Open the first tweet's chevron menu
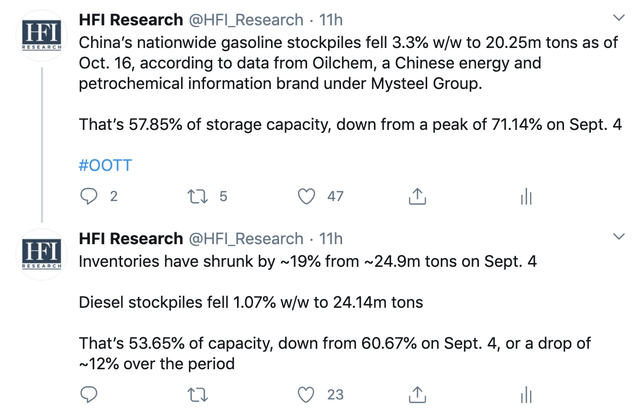The height and width of the screenshot is (414, 640). pyautogui.click(x=619, y=18)
